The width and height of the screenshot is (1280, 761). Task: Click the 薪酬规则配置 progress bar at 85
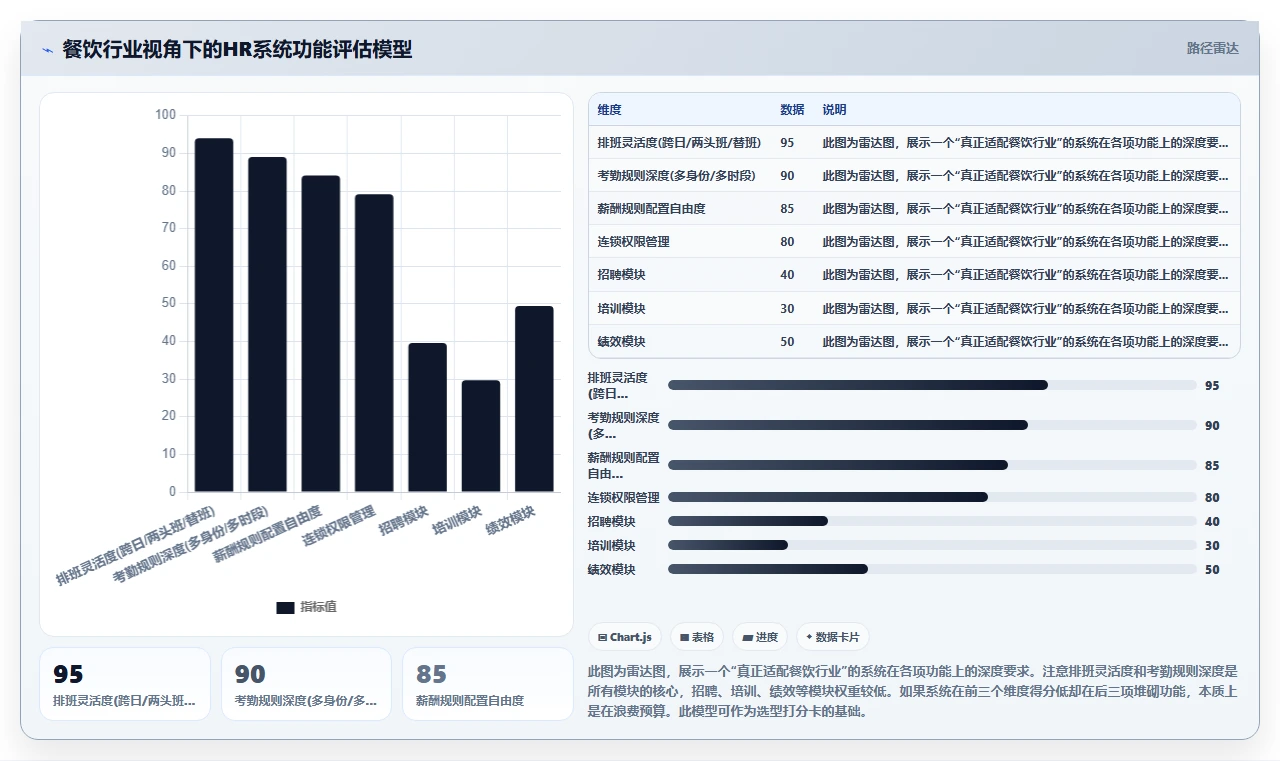click(932, 465)
